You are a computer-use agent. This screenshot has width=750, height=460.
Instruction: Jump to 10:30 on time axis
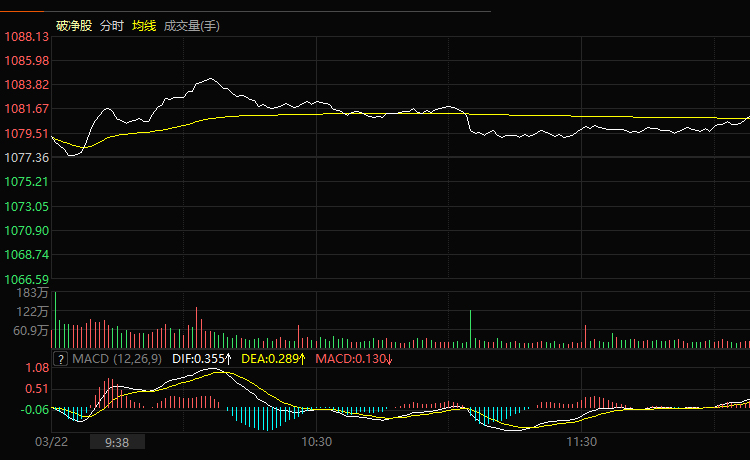(316, 441)
